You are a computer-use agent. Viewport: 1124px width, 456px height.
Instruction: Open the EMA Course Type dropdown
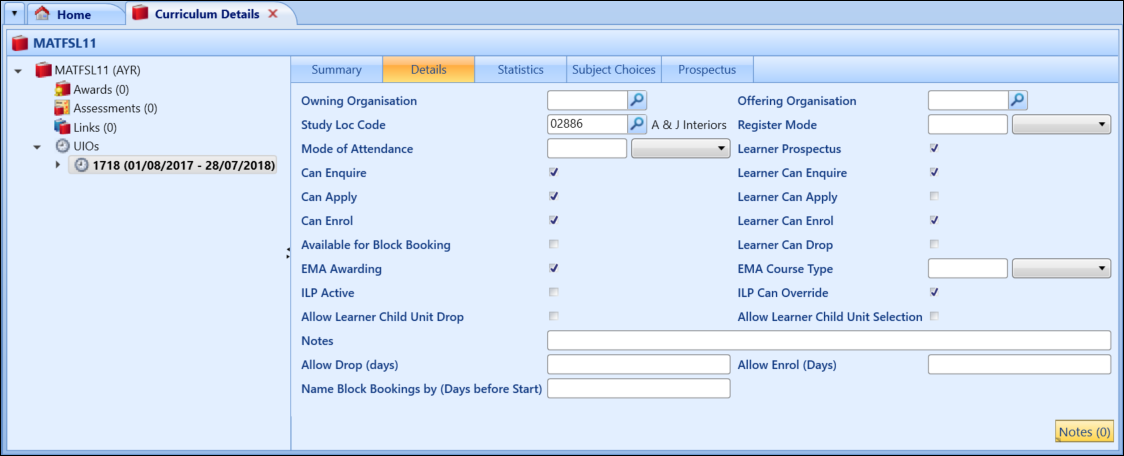coord(1062,269)
